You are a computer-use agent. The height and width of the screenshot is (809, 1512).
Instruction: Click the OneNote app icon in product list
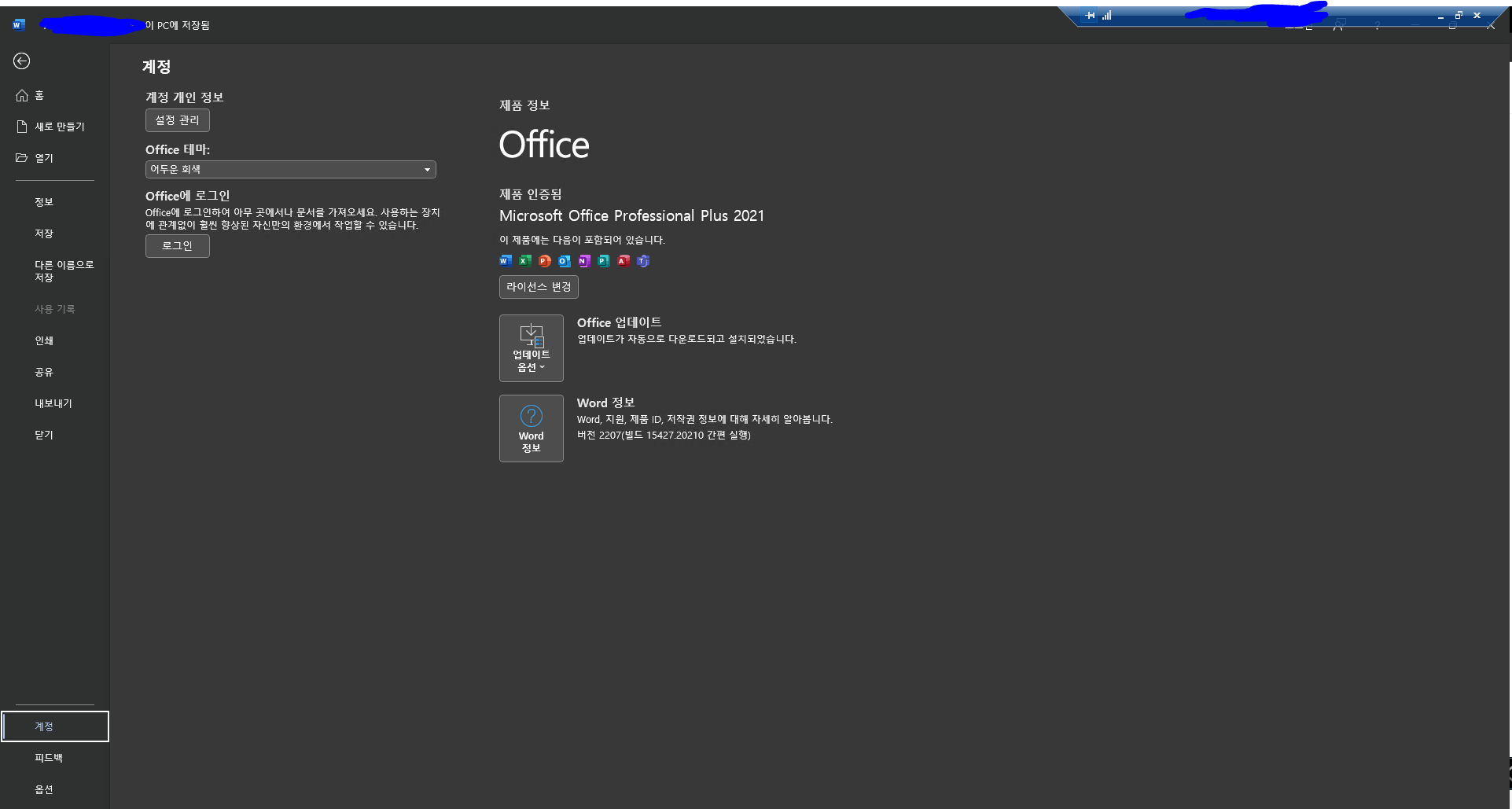pos(584,261)
